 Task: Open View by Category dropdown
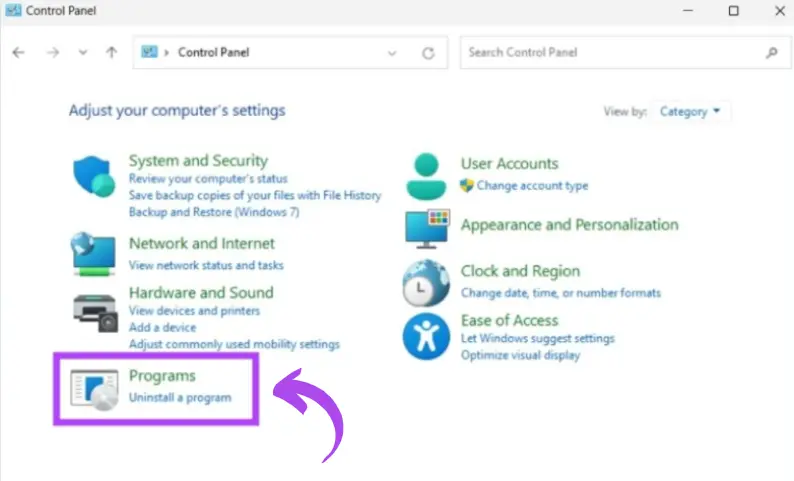tap(690, 111)
